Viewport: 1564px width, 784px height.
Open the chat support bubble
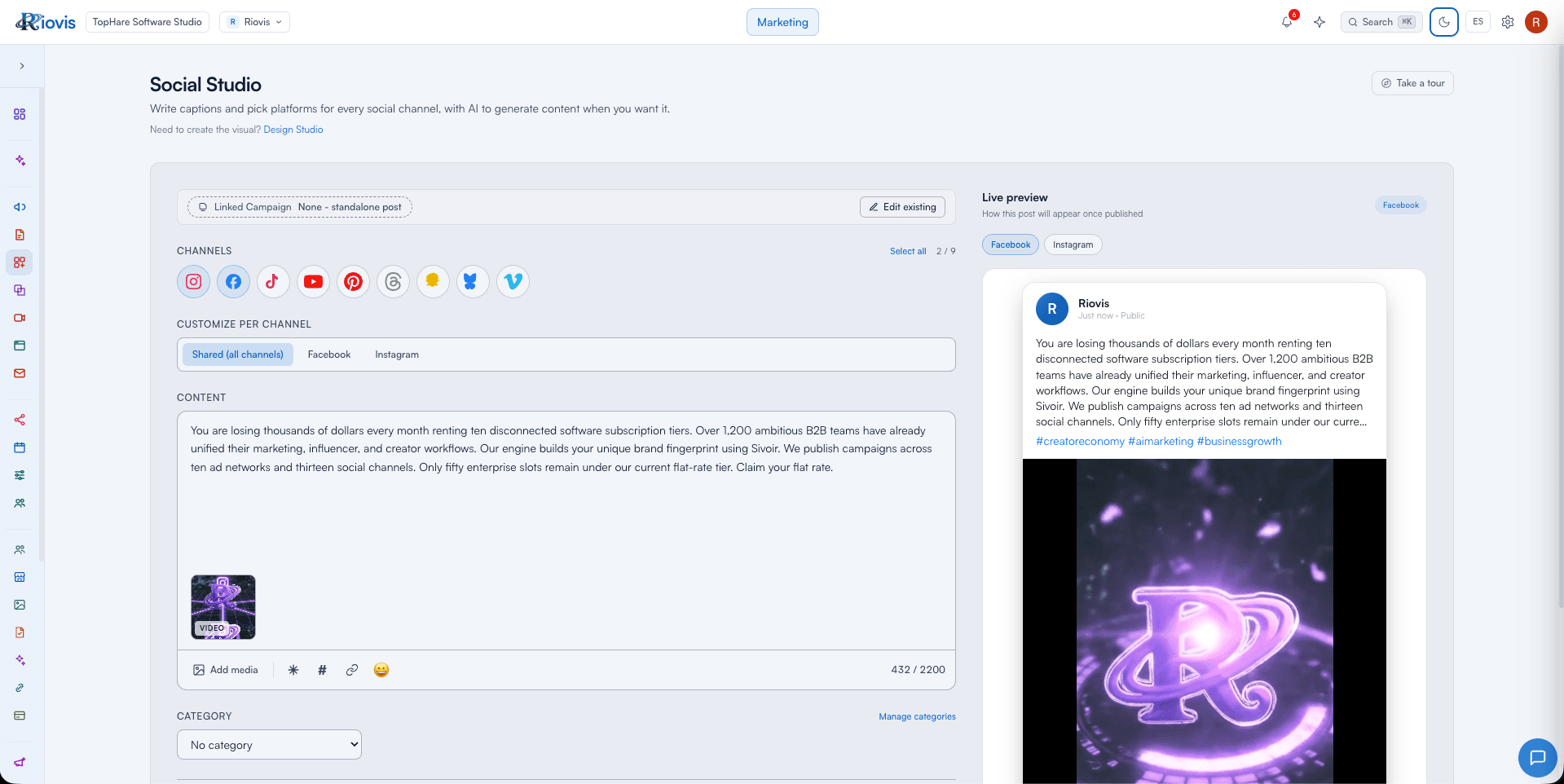(x=1538, y=758)
